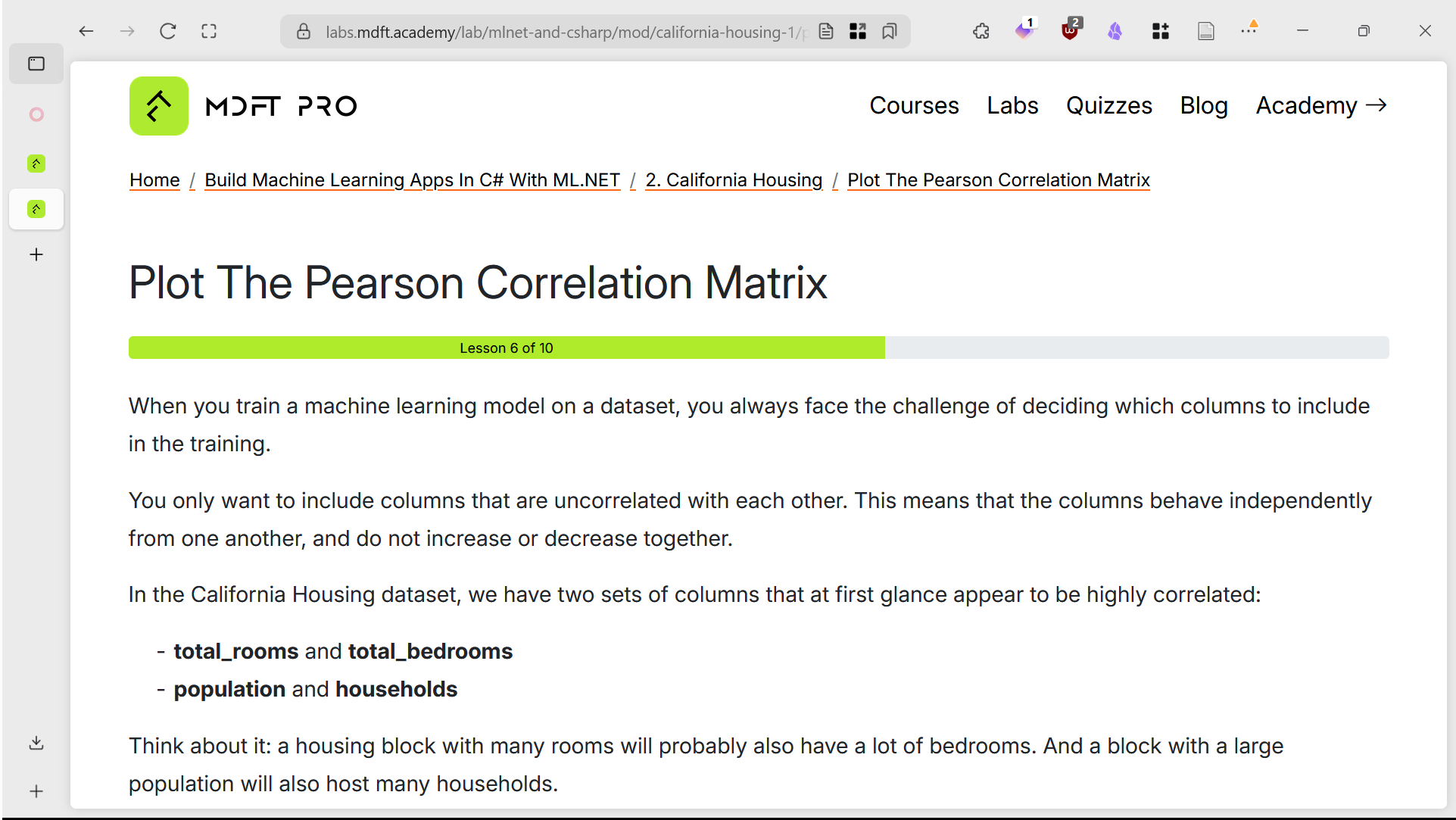Toggle the fullscreen capture icon near reload

pyautogui.click(x=209, y=31)
